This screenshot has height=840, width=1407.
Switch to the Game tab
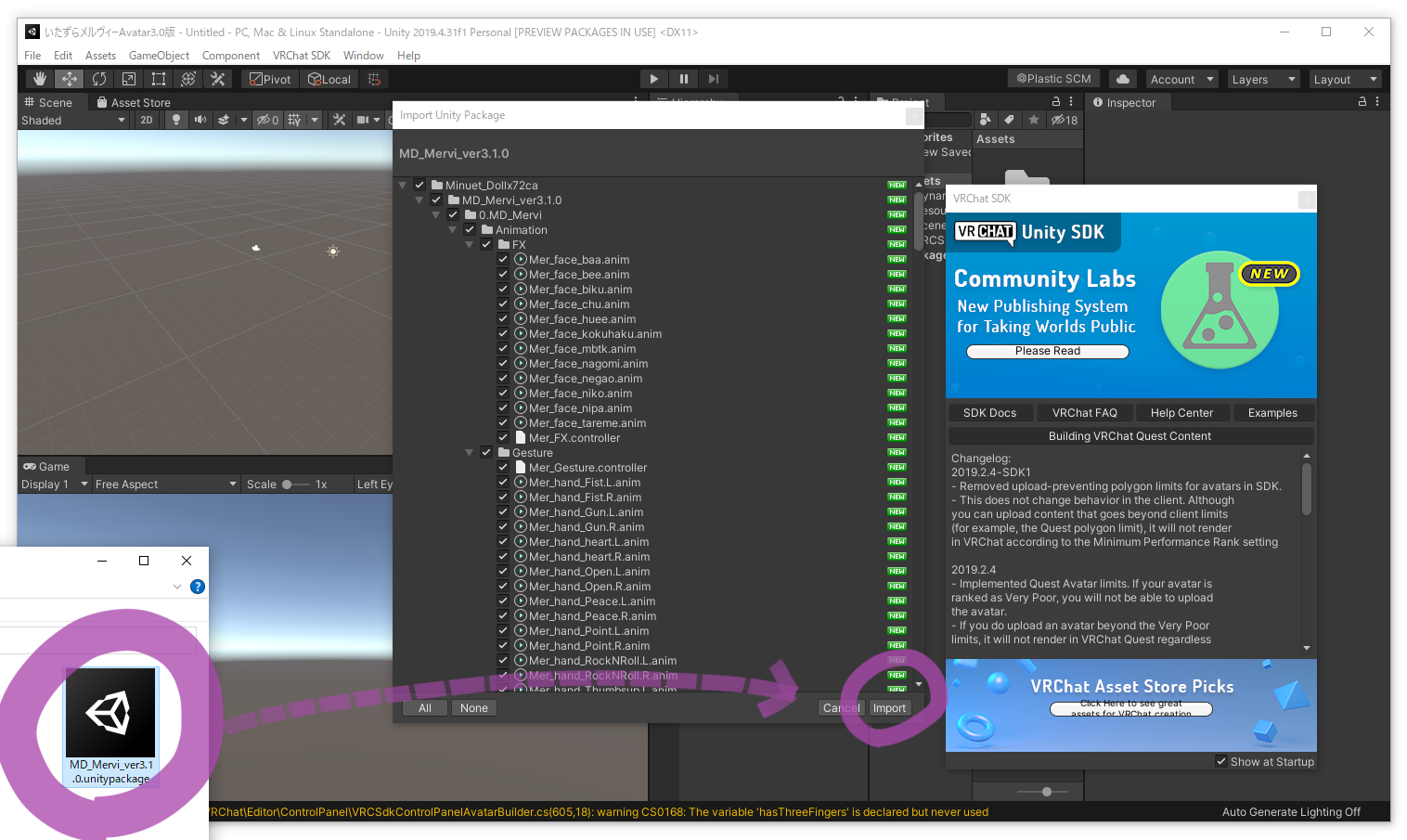tap(46, 466)
